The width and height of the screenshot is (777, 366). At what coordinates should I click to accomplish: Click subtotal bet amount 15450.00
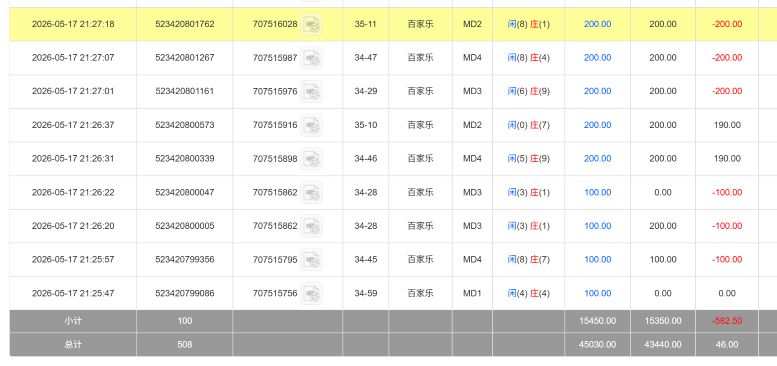click(x=597, y=321)
